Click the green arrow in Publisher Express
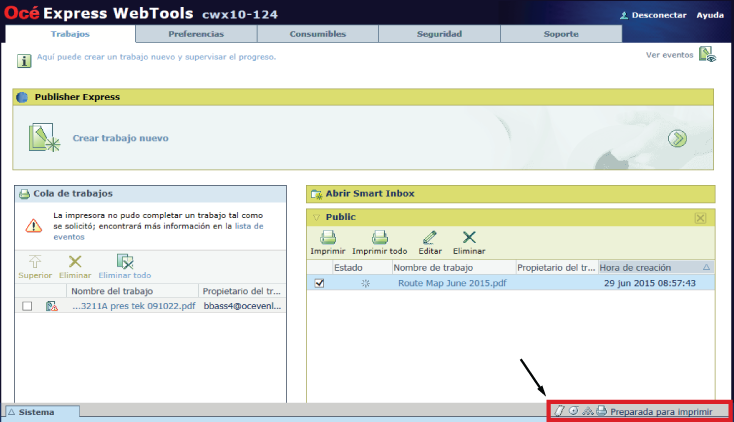Viewport: 734px width, 422px height. click(x=677, y=139)
